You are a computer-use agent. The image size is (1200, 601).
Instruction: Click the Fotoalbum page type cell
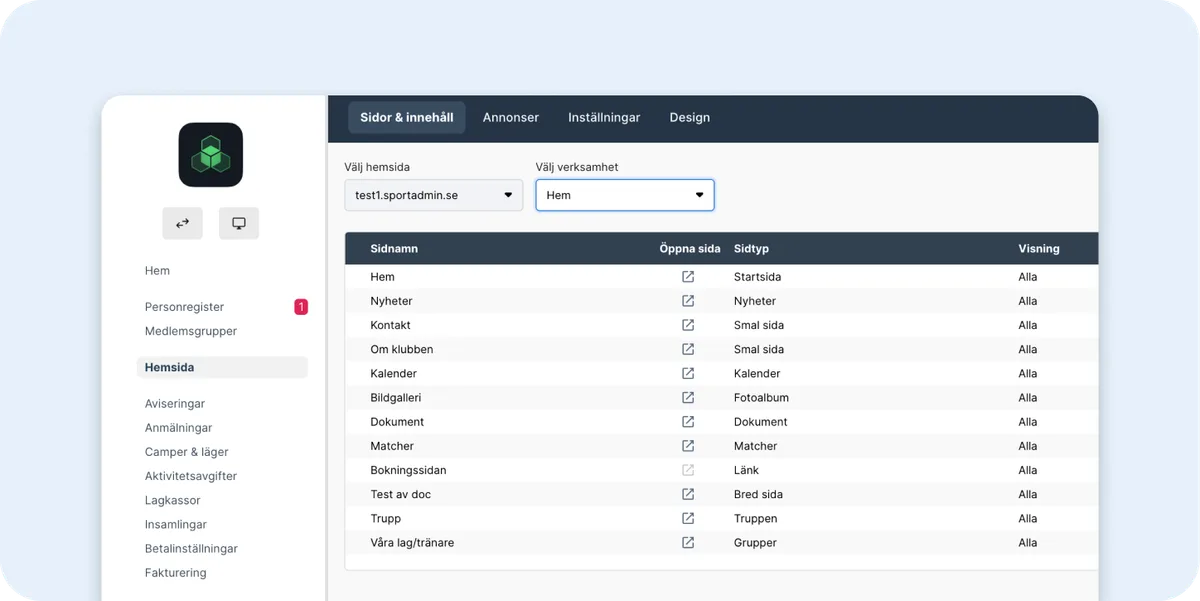coord(761,397)
